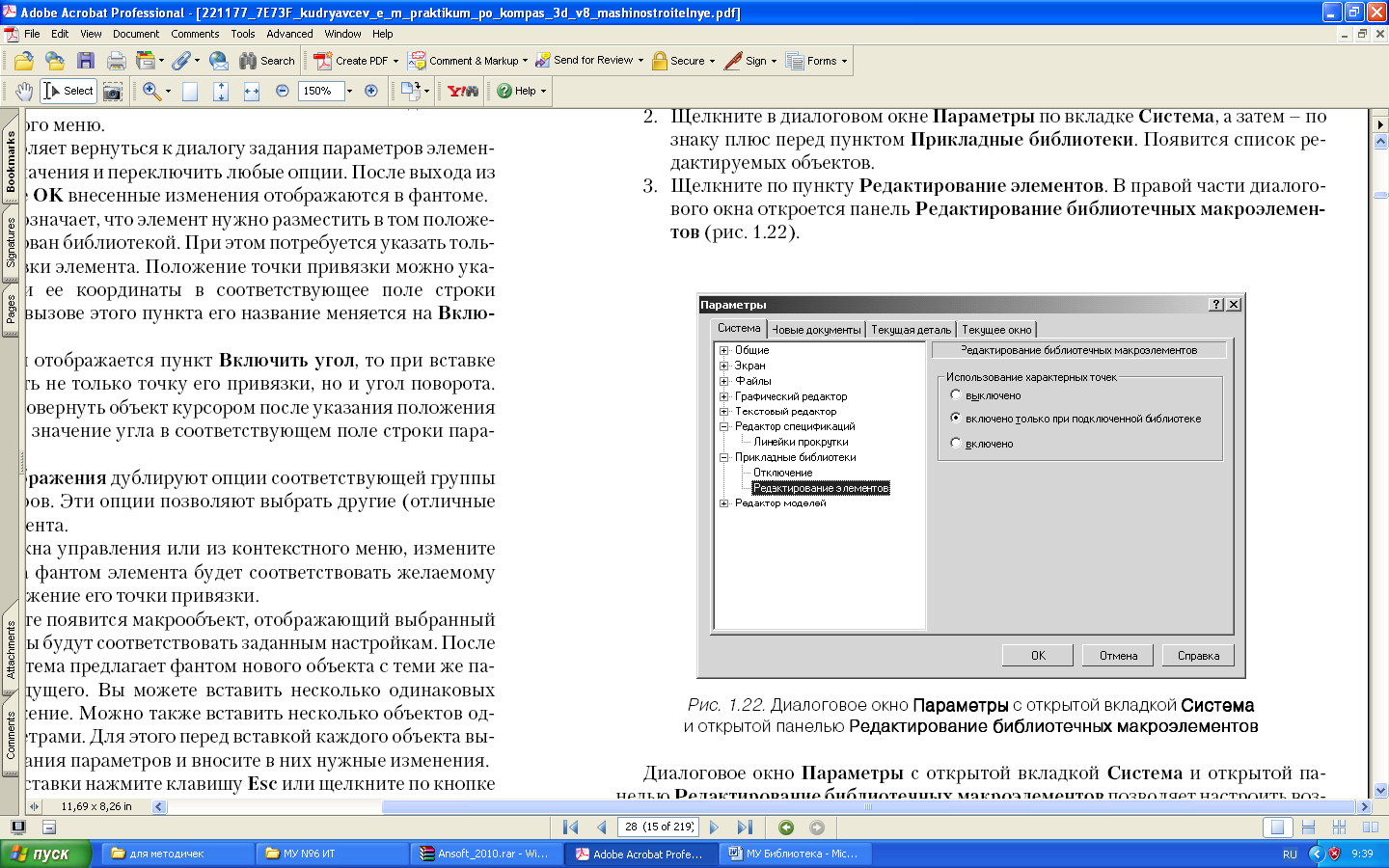Click the Fit Page icon

[x=221, y=91]
